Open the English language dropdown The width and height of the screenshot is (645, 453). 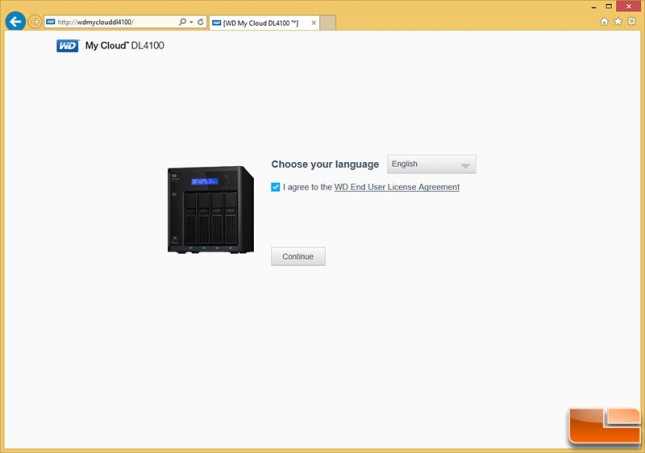pos(432,164)
